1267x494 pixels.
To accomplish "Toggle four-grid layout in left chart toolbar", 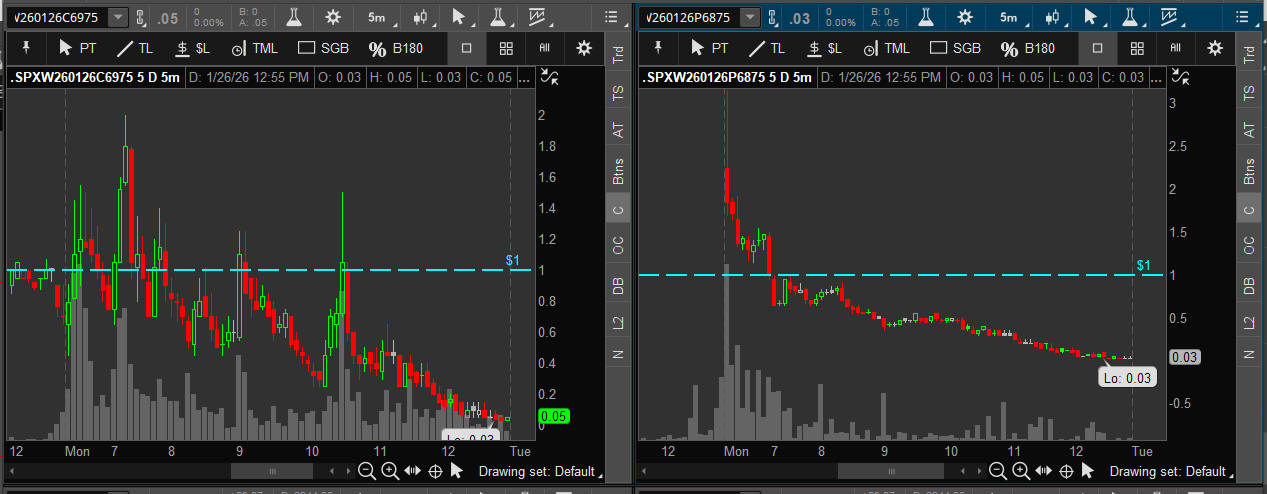I will pyautogui.click(x=506, y=48).
